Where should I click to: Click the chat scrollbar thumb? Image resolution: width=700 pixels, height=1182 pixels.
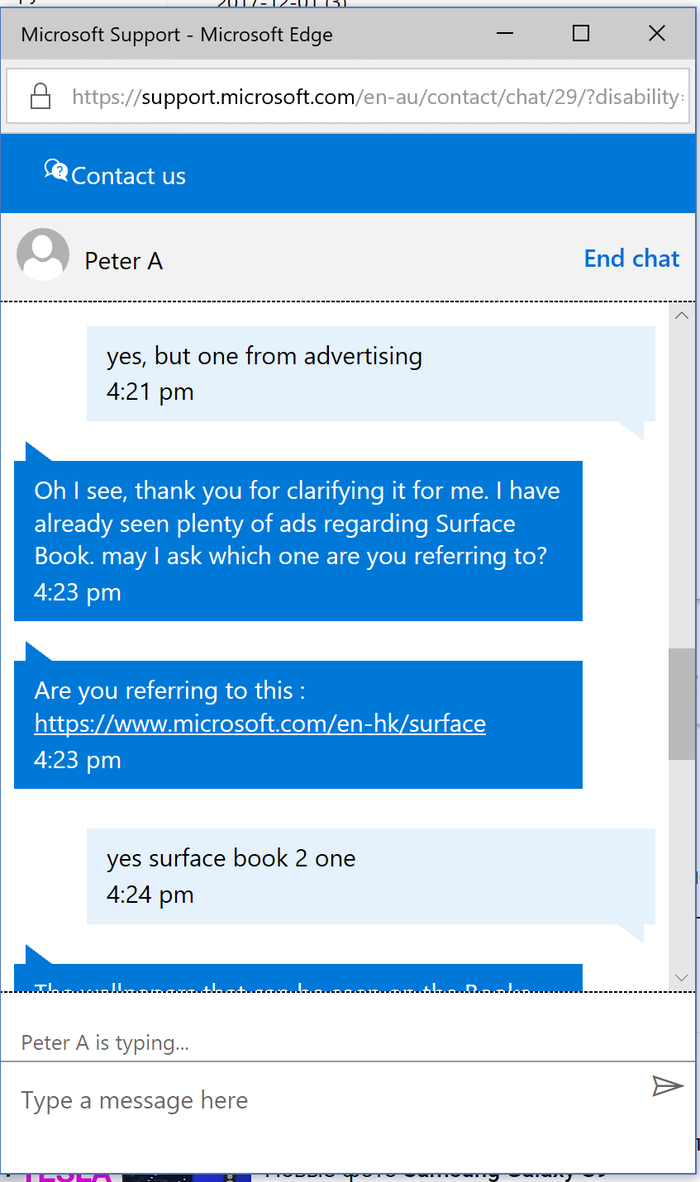click(682, 703)
